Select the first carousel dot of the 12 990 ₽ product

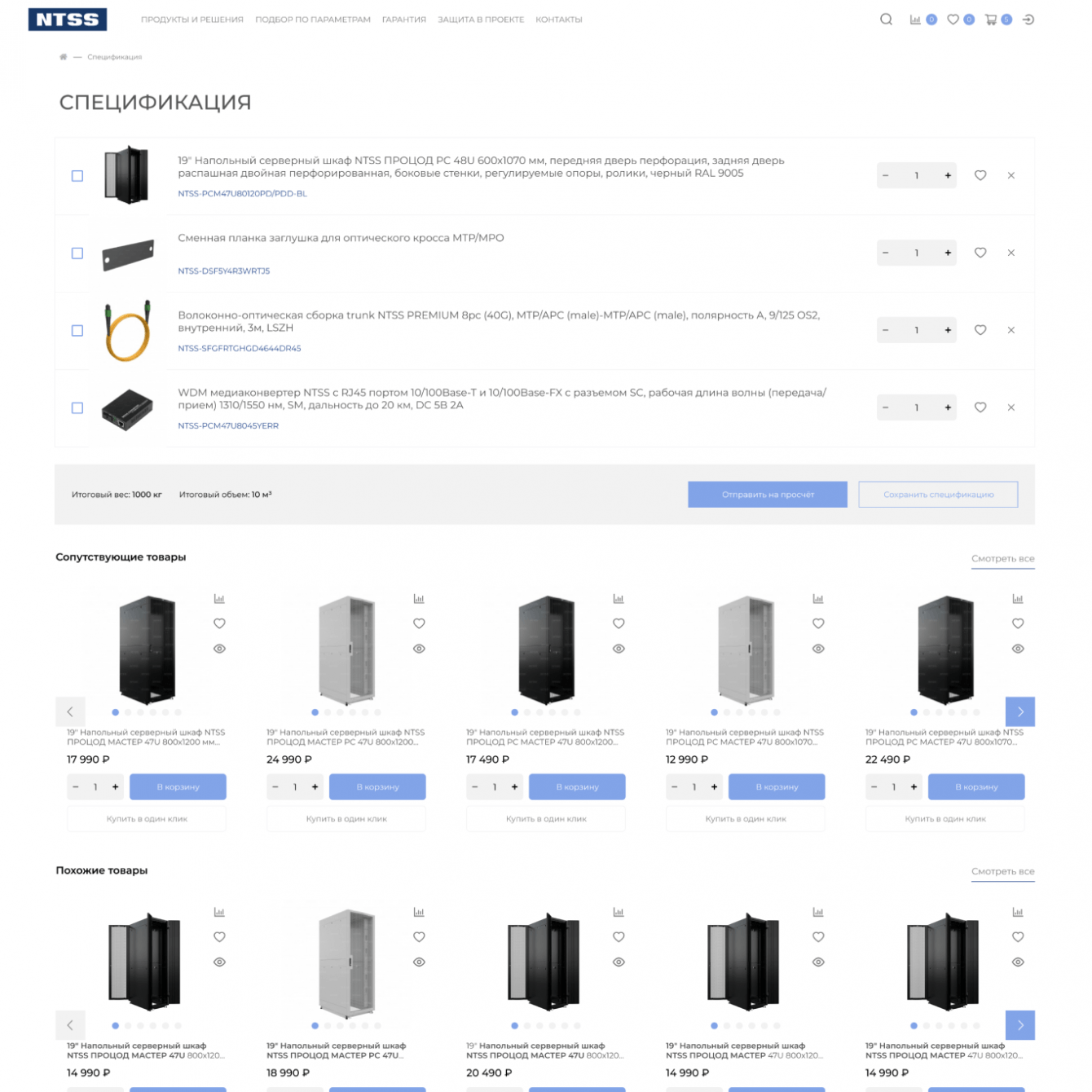tap(714, 712)
